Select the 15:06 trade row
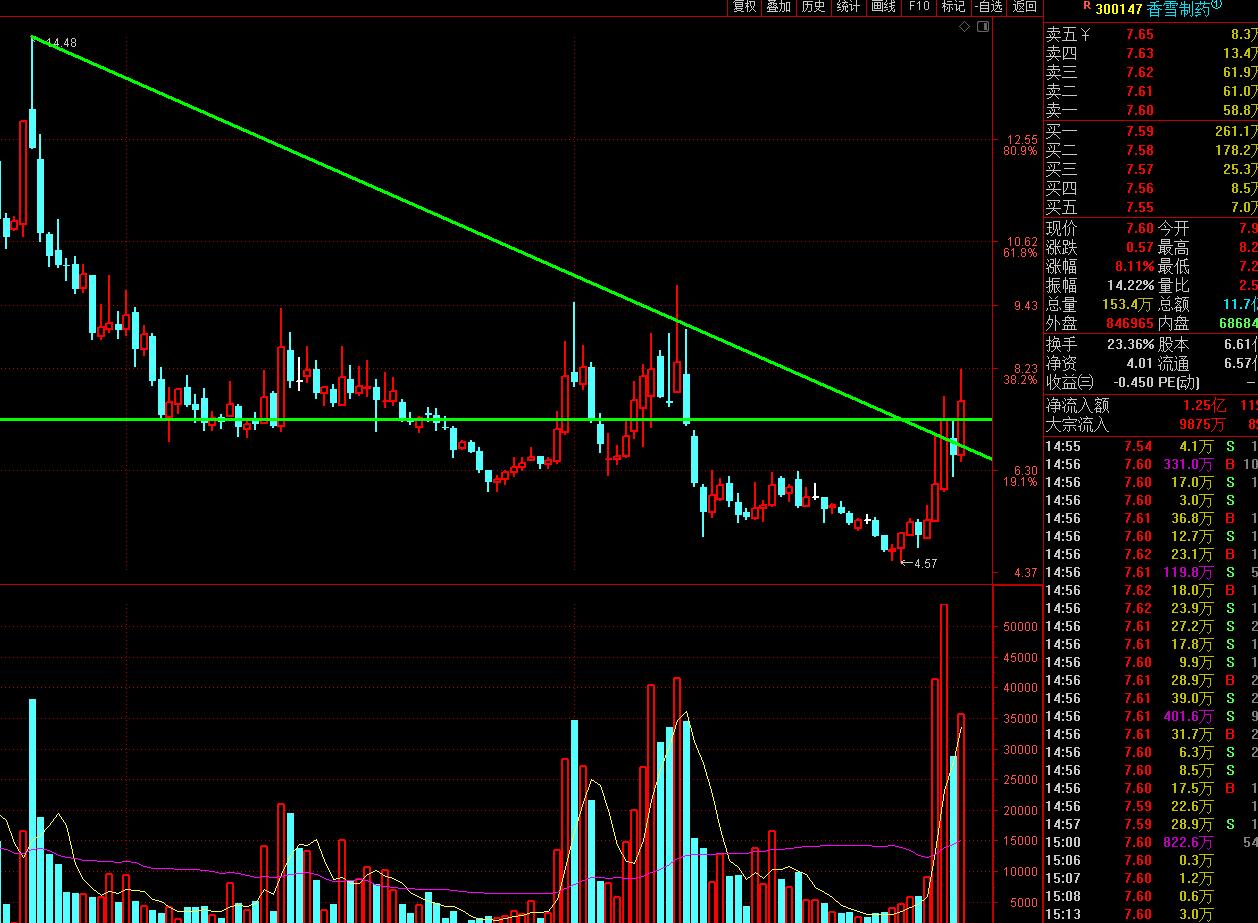Image resolution: width=1258 pixels, height=923 pixels. click(1151, 860)
